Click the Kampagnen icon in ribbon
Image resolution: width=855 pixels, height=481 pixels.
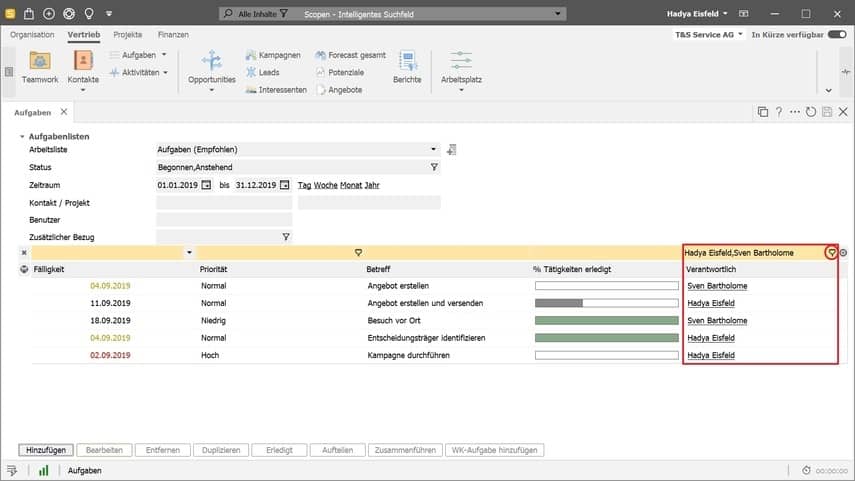(252, 55)
